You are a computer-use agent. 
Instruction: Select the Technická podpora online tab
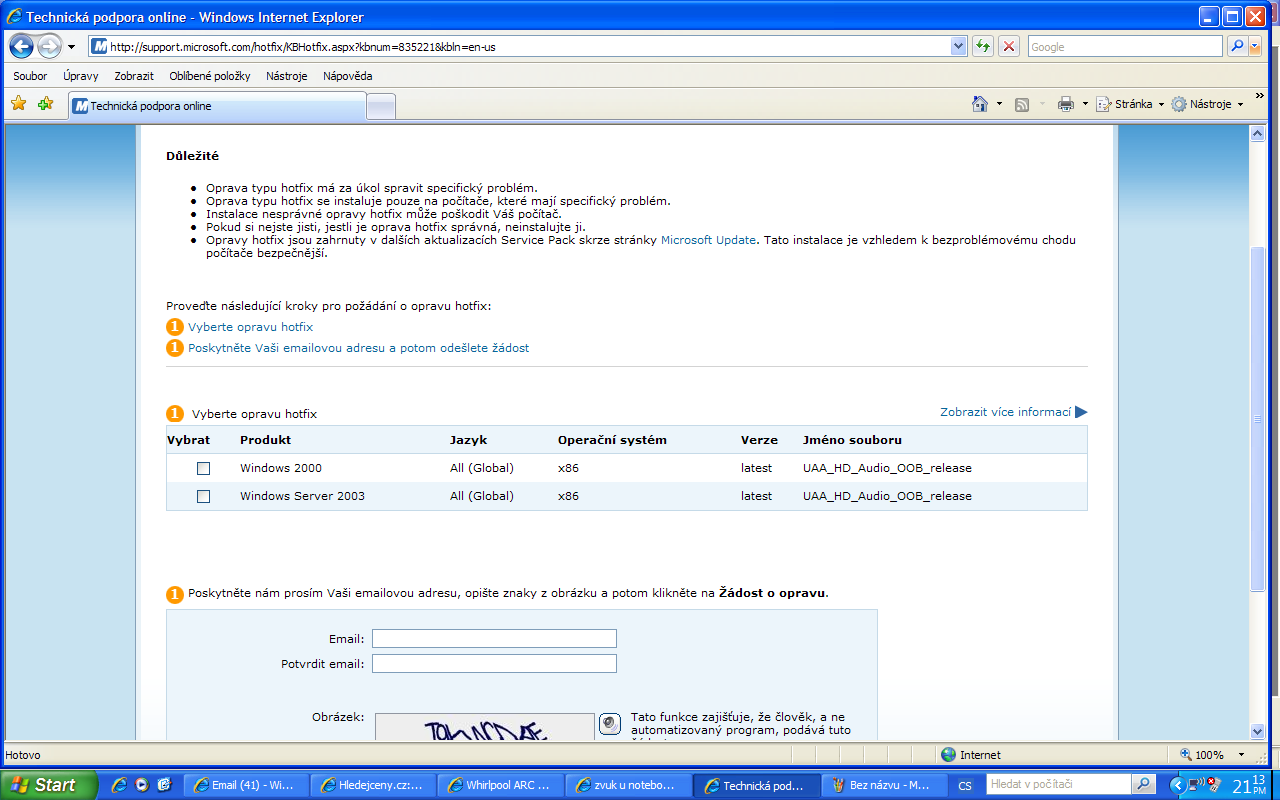pos(217,106)
